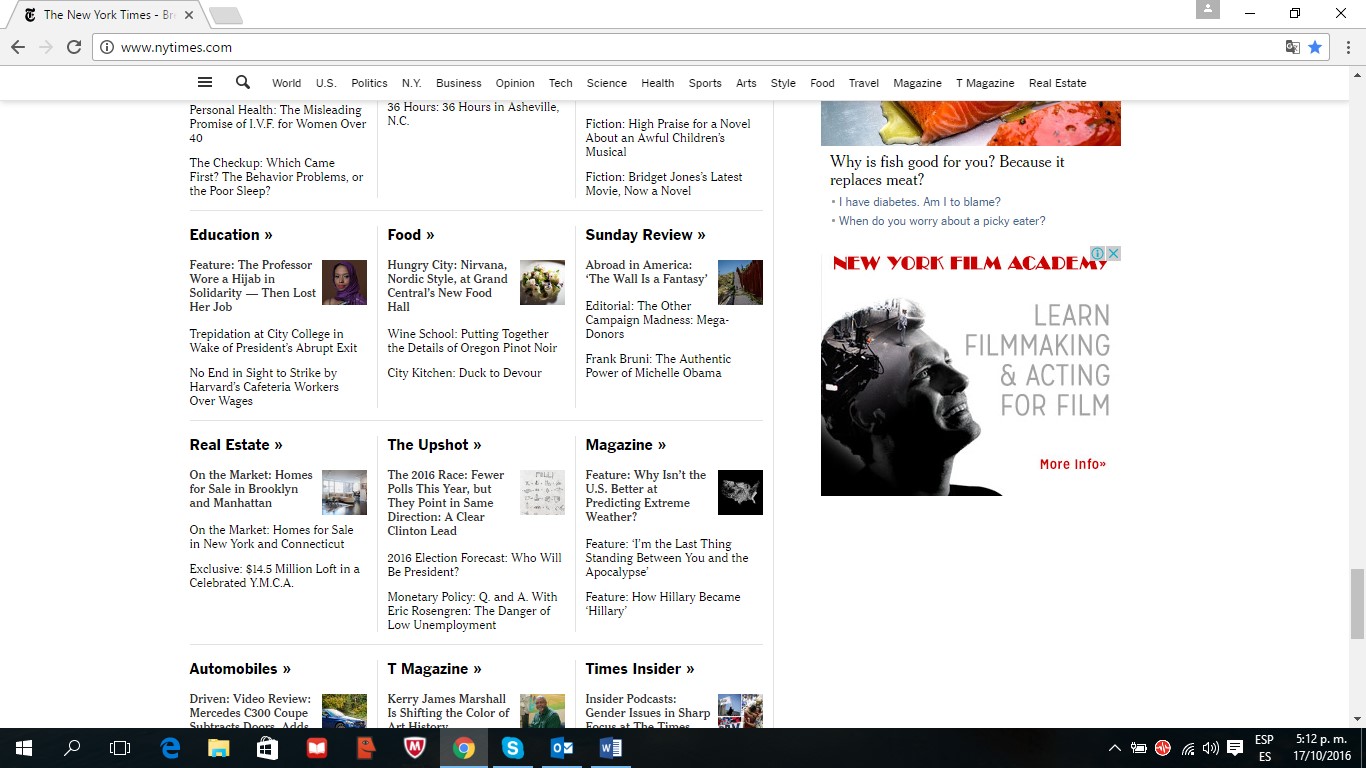
Task: Open Action Center notifications icon
Action: (1235, 748)
